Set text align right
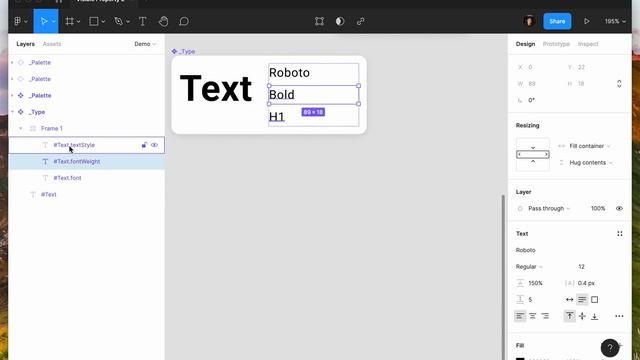640x360 pixels. (545, 316)
